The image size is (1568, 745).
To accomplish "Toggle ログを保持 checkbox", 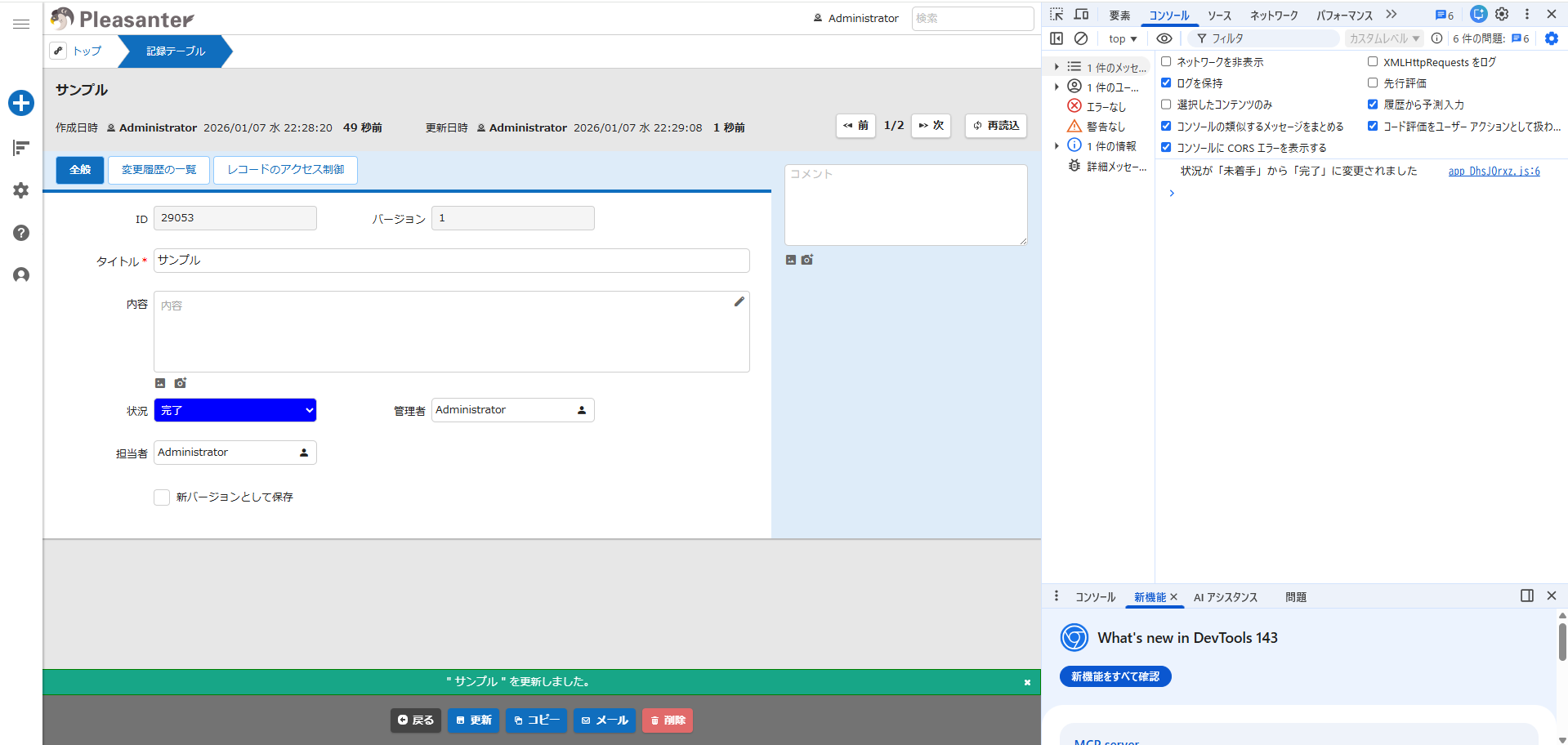I will pyautogui.click(x=1166, y=83).
